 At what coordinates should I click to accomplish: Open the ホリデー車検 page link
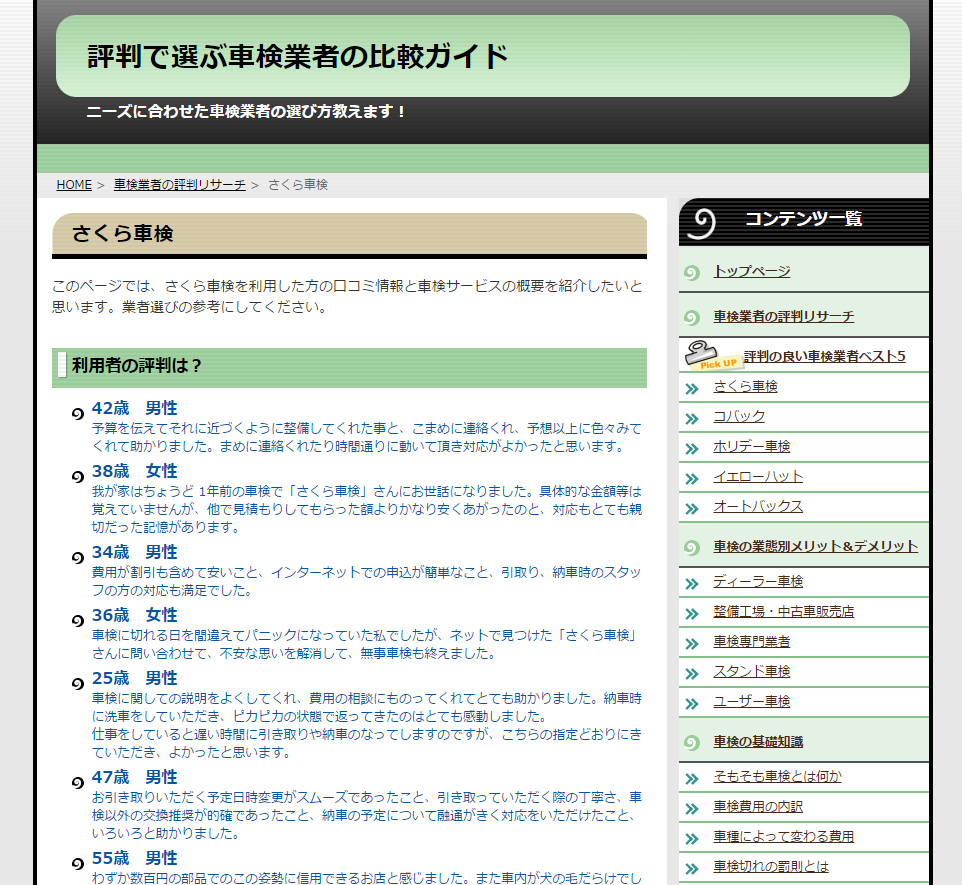click(751, 446)
